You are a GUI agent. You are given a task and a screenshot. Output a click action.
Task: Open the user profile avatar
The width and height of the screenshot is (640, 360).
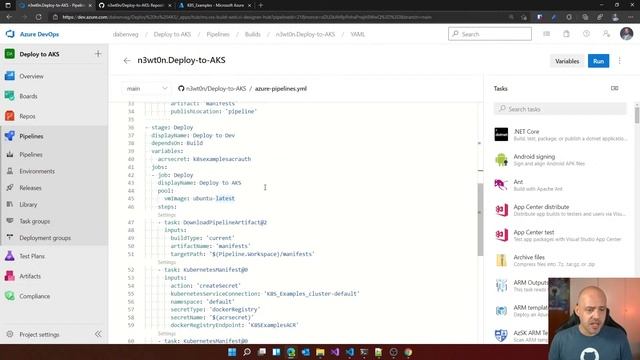coord(626,34)
